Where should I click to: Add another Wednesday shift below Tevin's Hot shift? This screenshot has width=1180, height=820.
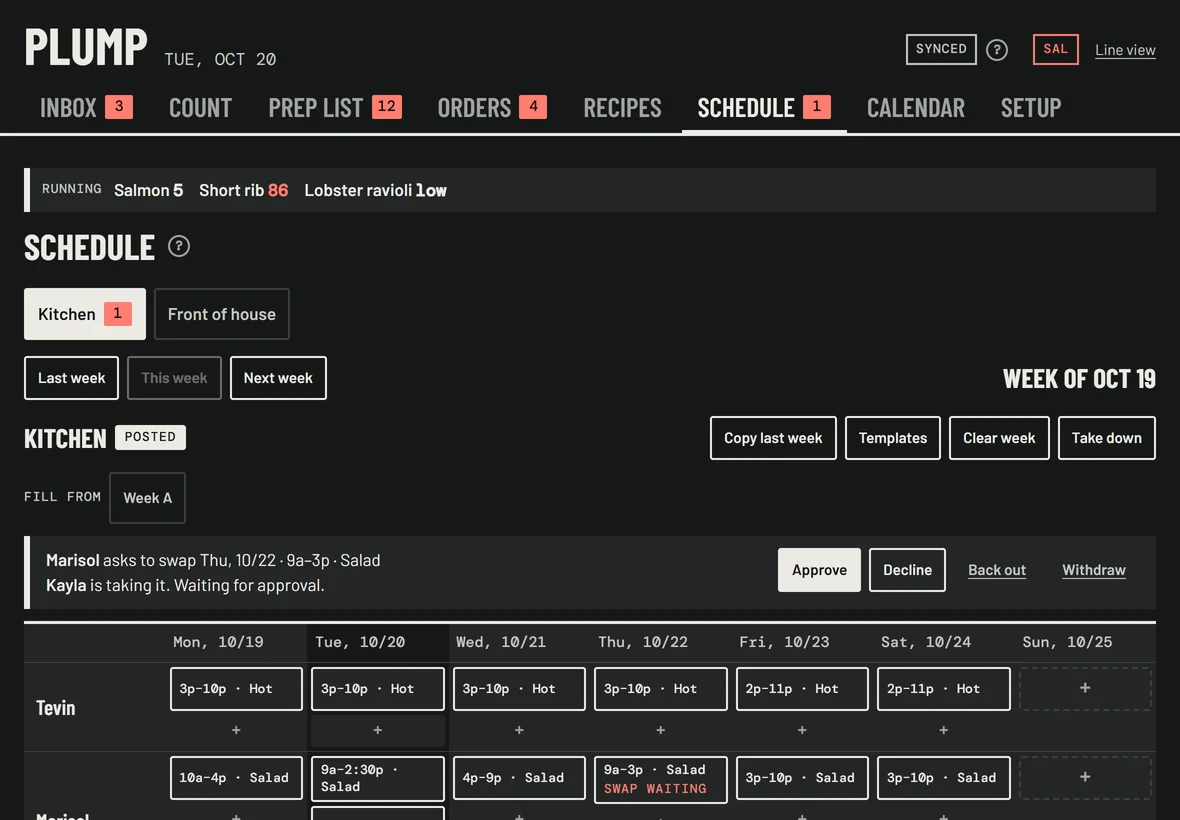(x=519, y=730)
